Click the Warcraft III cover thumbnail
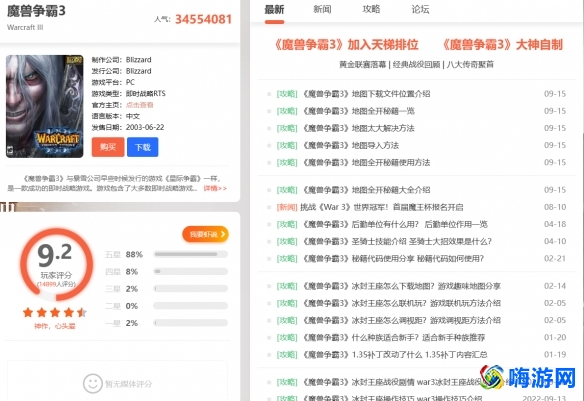Viewport: 584px width, 401px height. coord(45,106)
